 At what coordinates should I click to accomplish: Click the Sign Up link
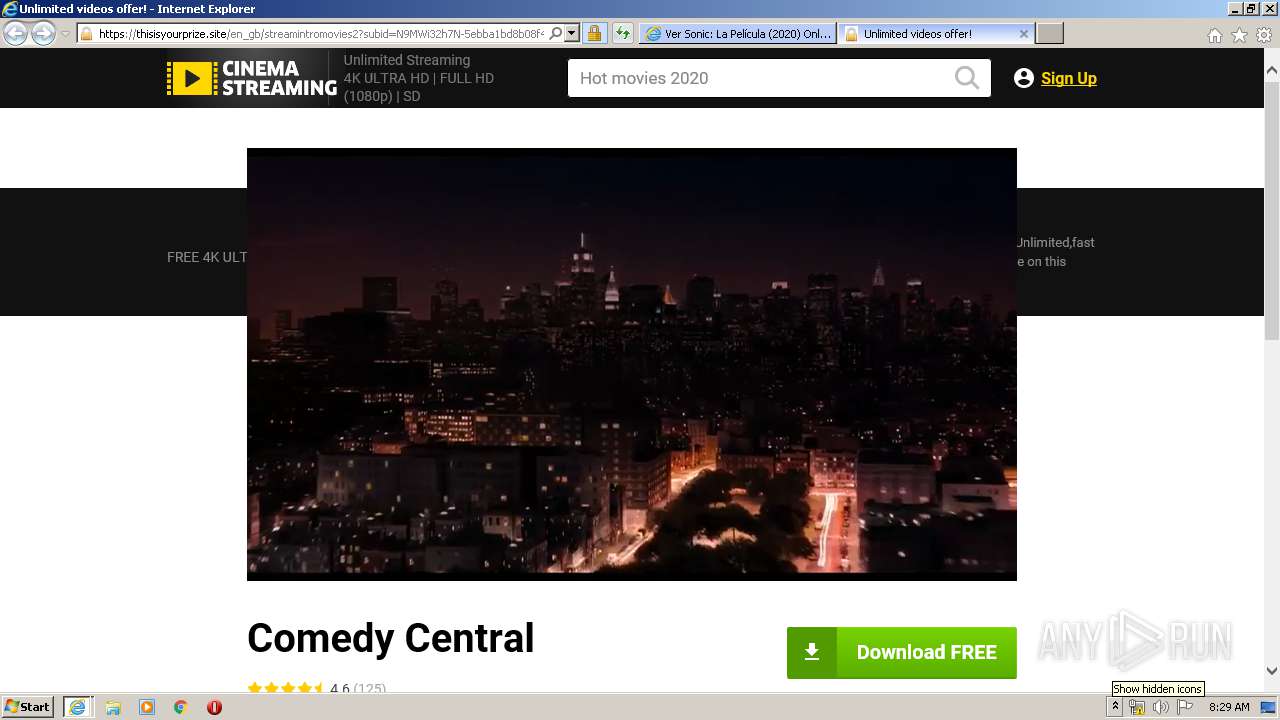1068,78
